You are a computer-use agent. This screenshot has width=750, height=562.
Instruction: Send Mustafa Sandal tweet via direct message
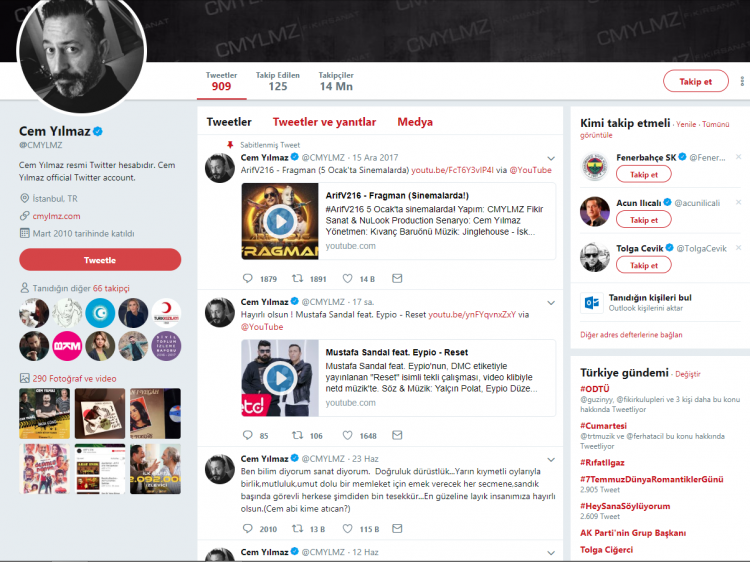(397, 435)
